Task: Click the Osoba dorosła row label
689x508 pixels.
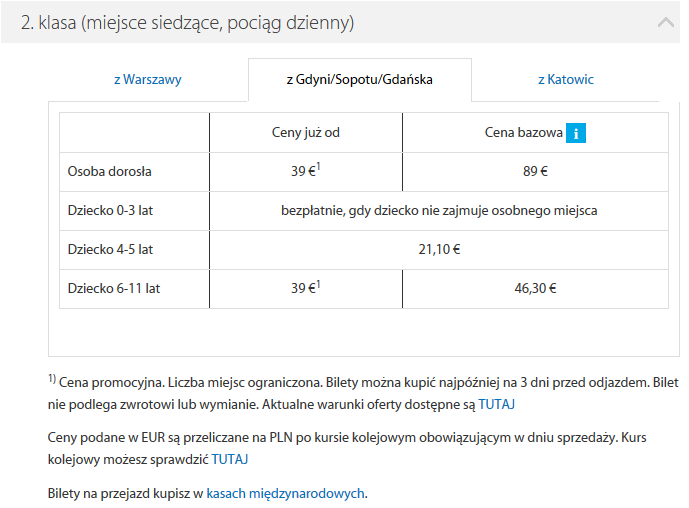Action: pyautogui.click(x=109, y=171)
